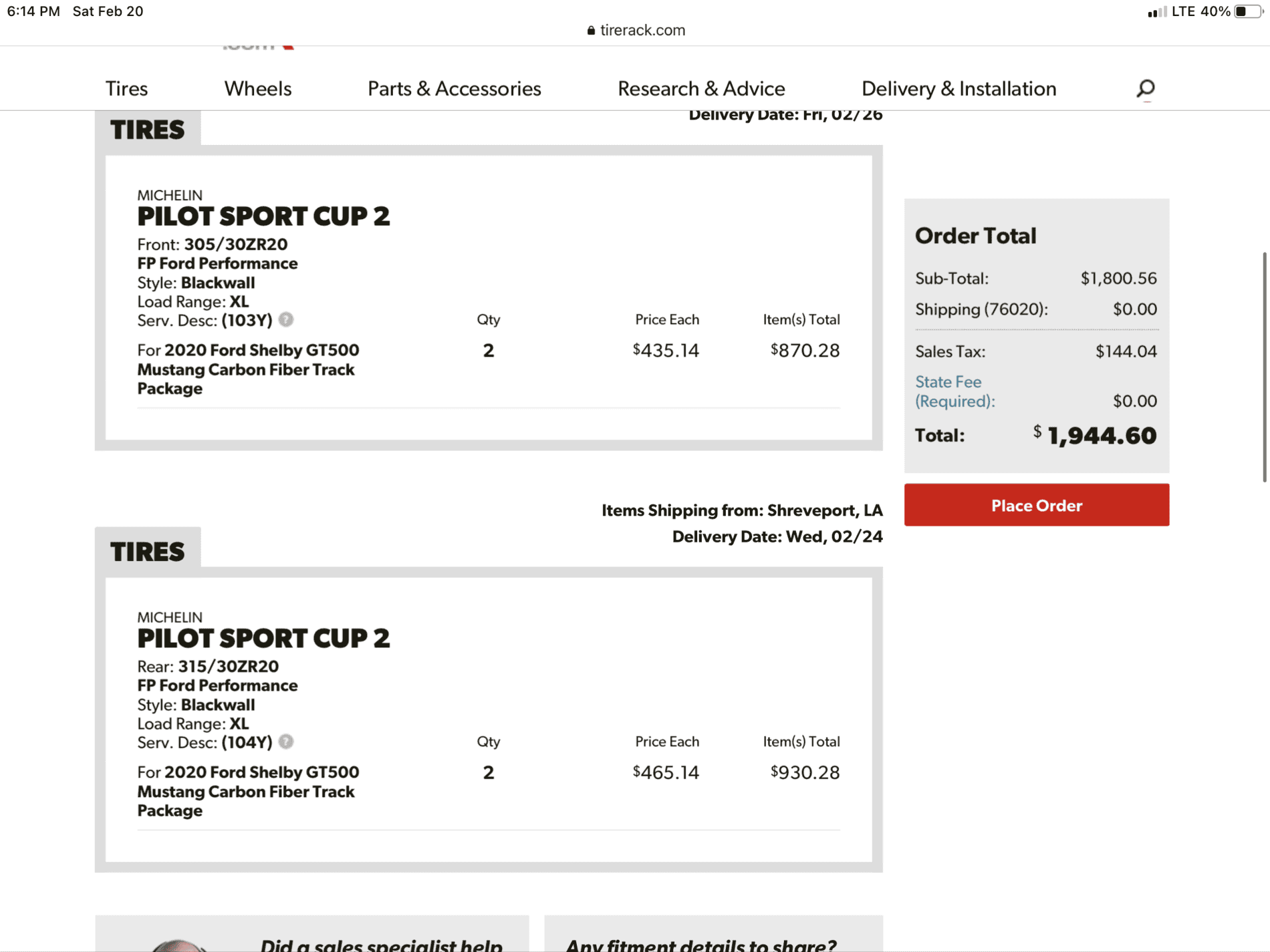The height and width of the screenshot is (952, 1270).
Task: Open the State Fee (Required) link
Action: coord(955,391)
